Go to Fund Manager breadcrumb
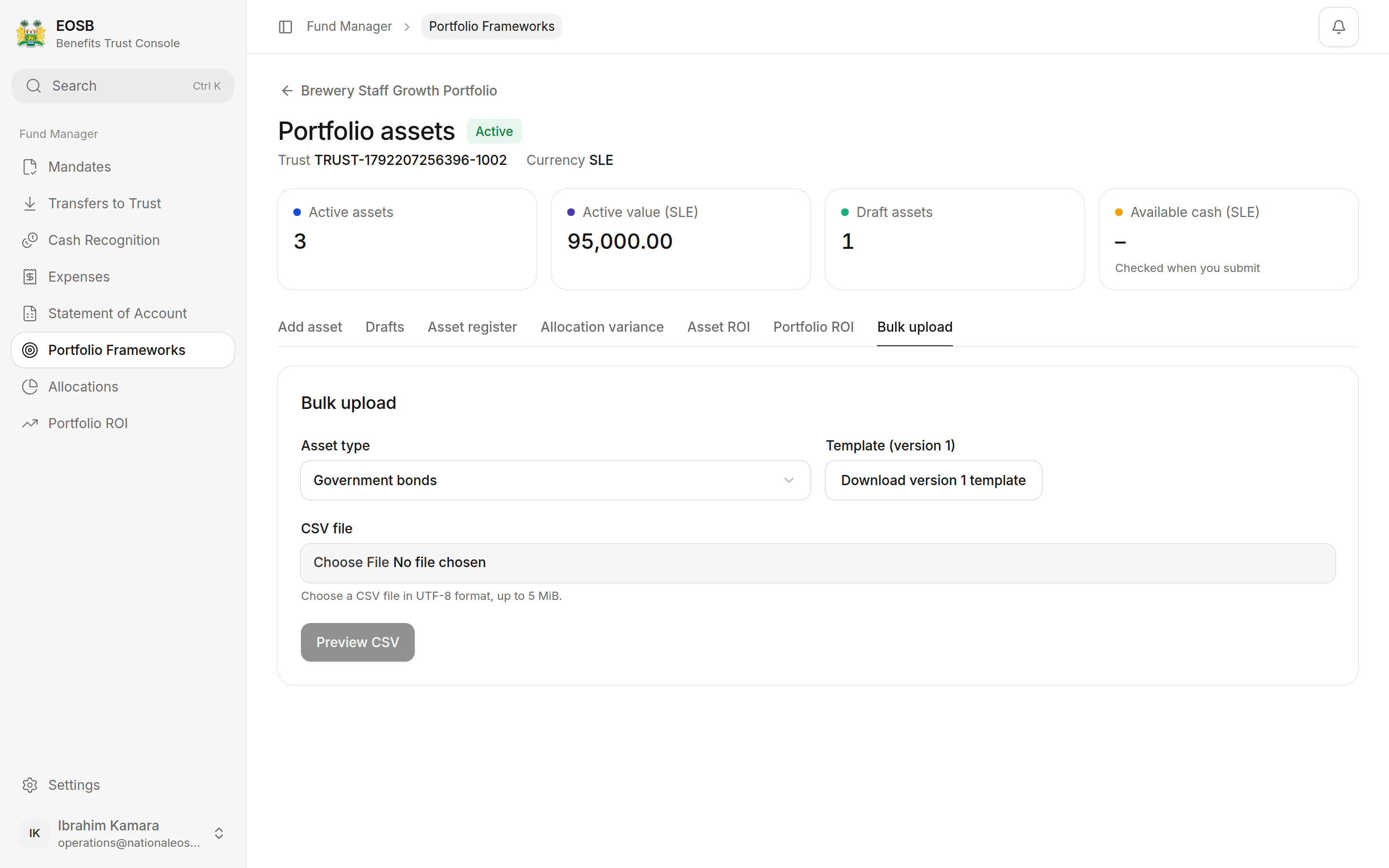Screen dimensions: 1389x868 pos(349,27)
